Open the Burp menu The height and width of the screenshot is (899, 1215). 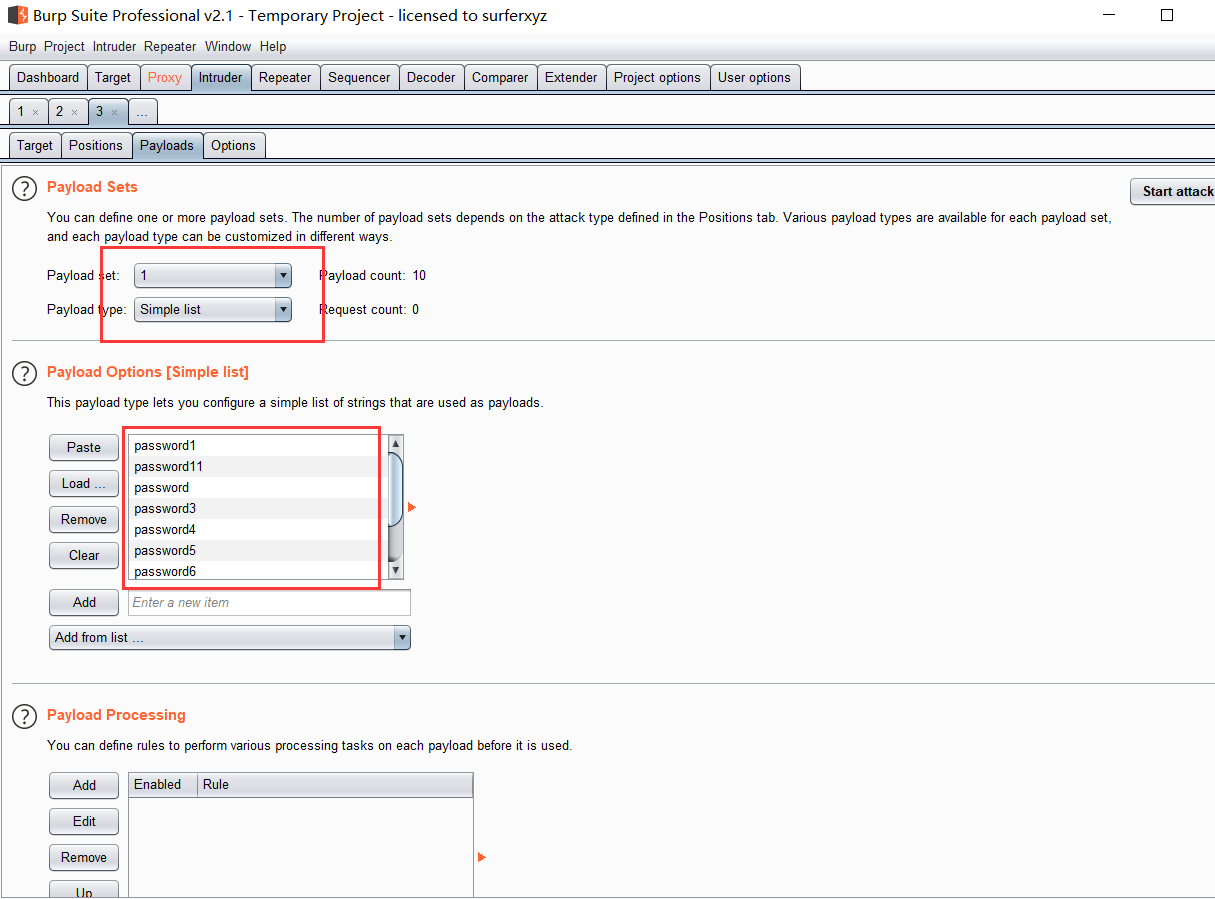coord(22,47)
